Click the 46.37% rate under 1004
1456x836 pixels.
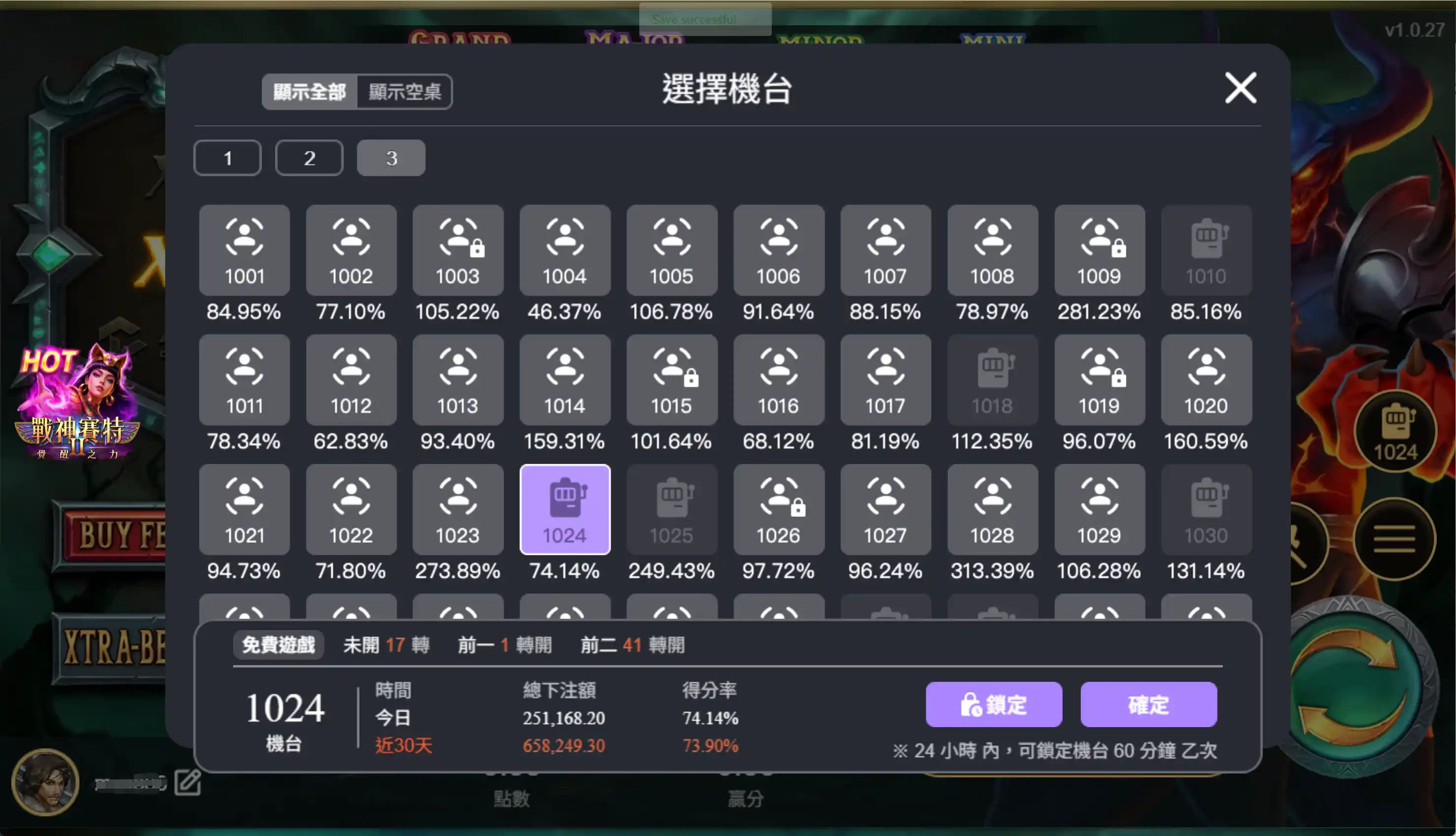[564, 312]
